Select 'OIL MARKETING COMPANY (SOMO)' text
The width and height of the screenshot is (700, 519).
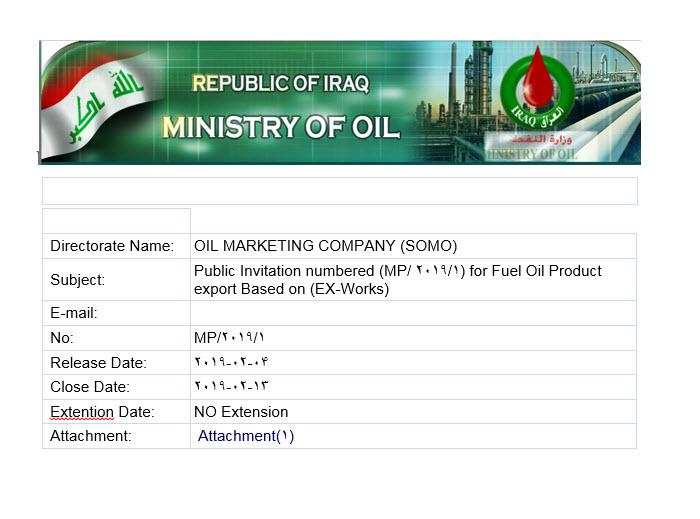point(325,246)
